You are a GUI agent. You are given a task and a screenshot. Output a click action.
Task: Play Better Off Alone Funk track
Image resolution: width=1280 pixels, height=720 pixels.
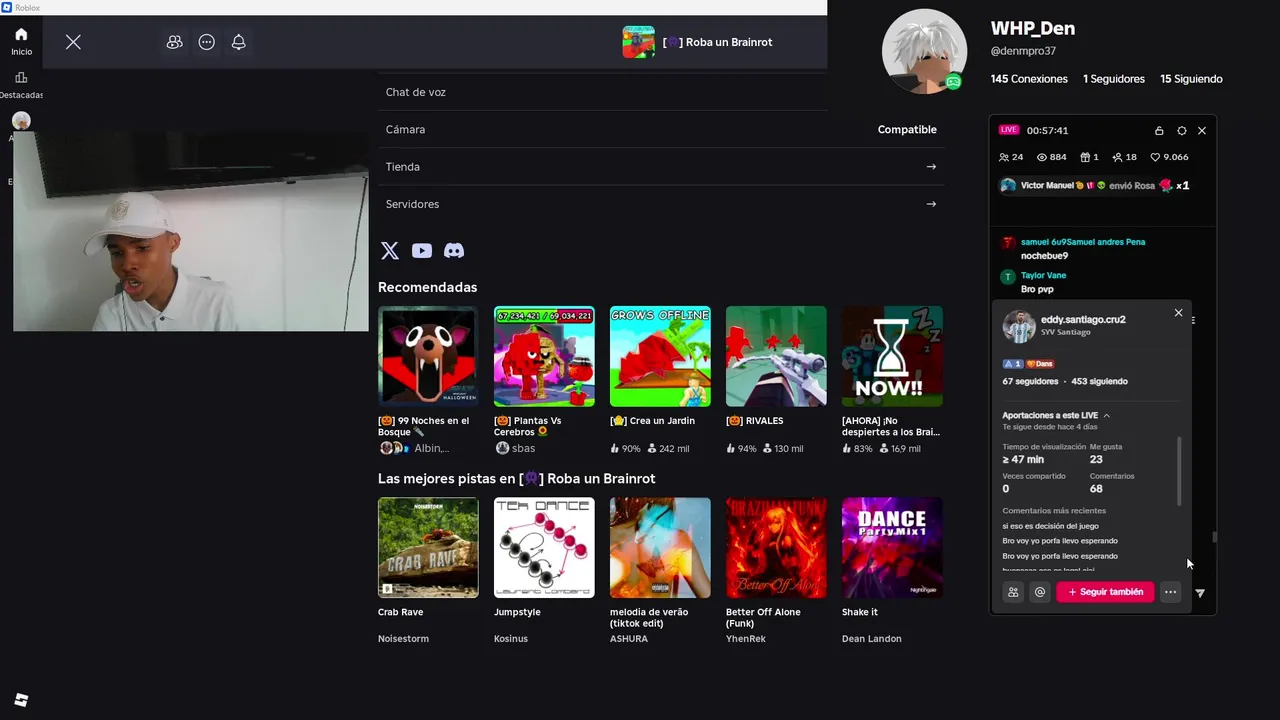776,547
